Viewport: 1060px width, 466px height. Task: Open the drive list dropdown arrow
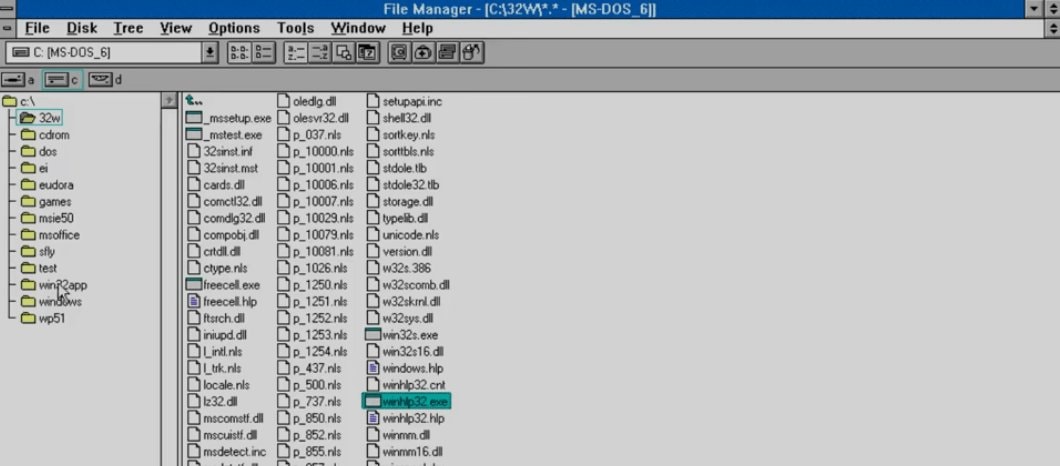(x=210, y=53)
